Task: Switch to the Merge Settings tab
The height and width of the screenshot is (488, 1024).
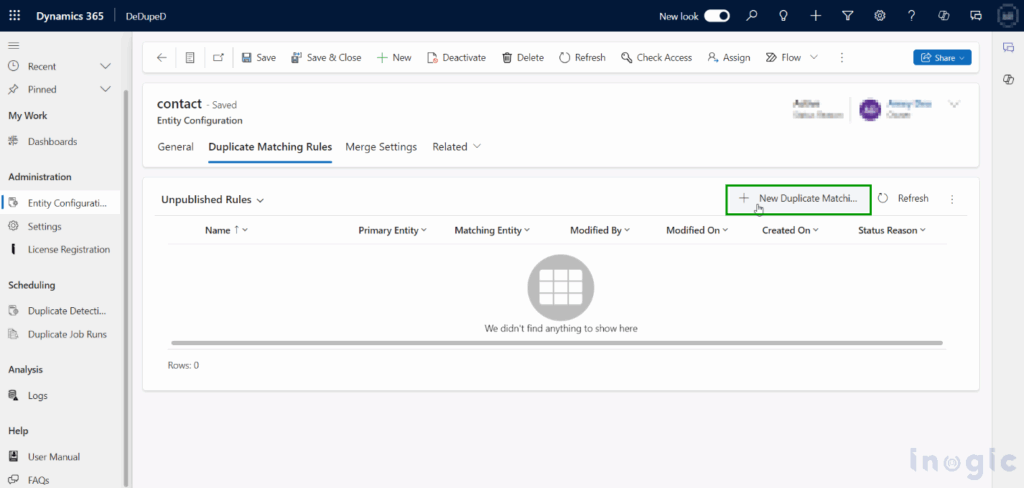Action: click(381, 147)
